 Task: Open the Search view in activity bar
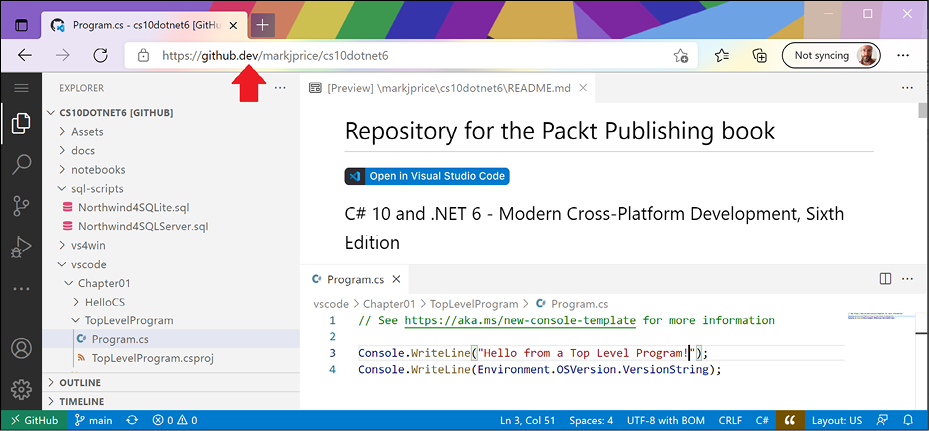pos(20,165)
